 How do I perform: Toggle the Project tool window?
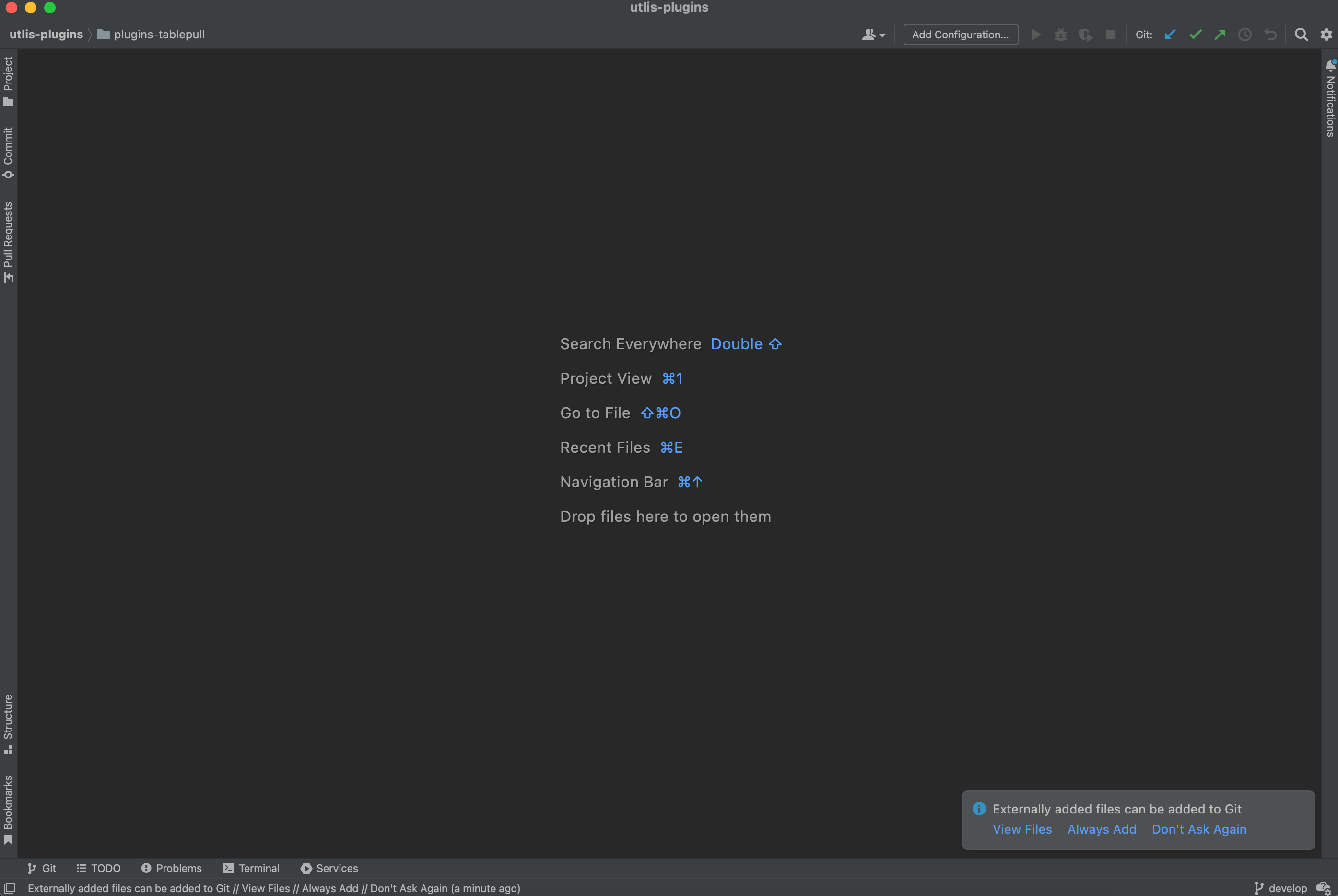[x=8, y=81]
